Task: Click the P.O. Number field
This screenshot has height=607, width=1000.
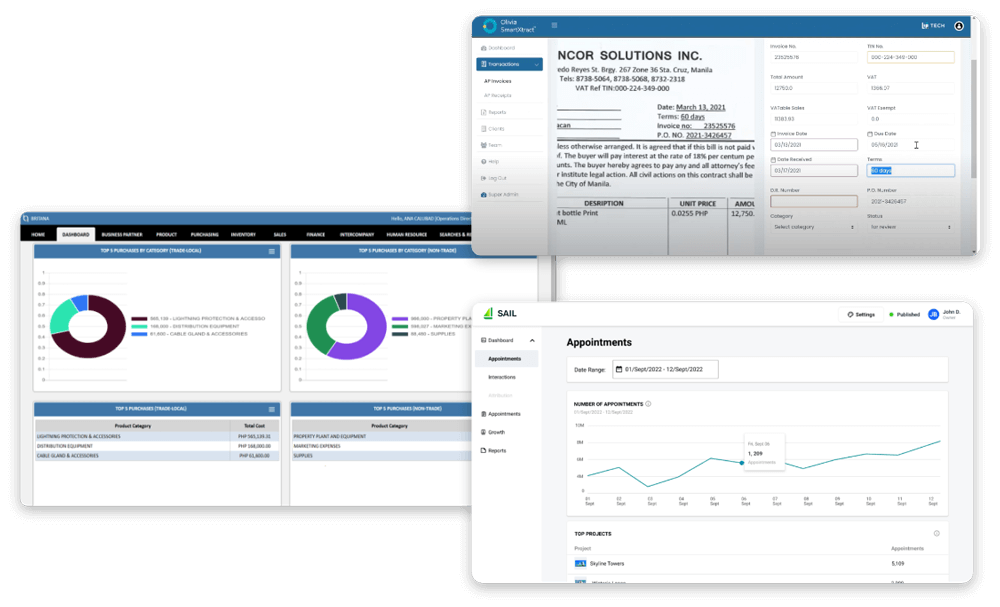Action: (911, 201)
